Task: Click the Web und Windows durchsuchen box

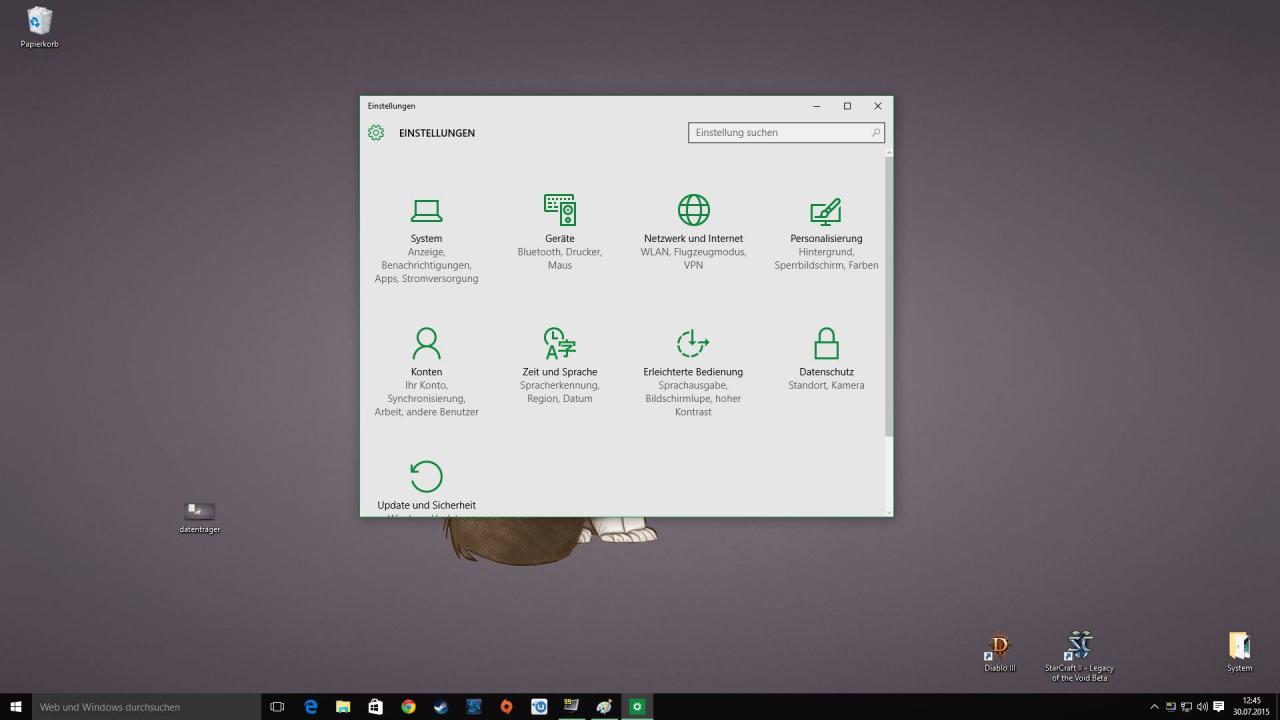Action: click(147, 707)
